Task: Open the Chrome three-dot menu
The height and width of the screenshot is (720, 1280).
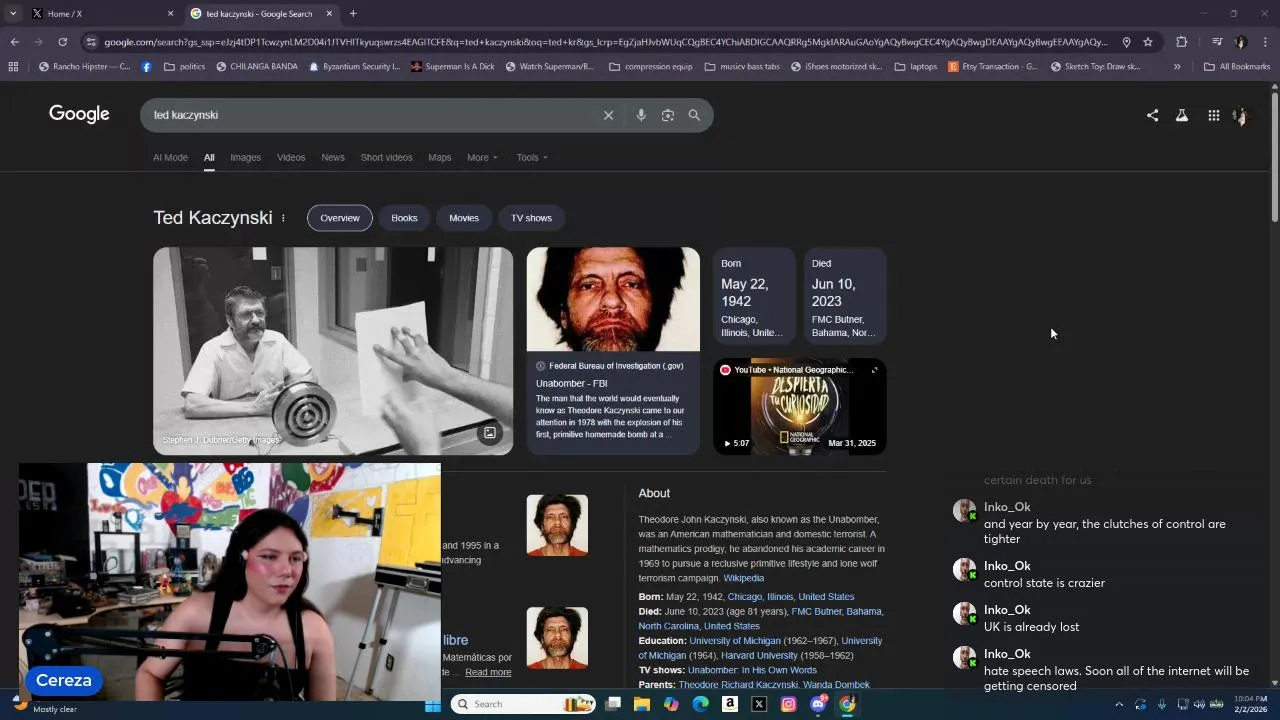Action: (1266, 42)
